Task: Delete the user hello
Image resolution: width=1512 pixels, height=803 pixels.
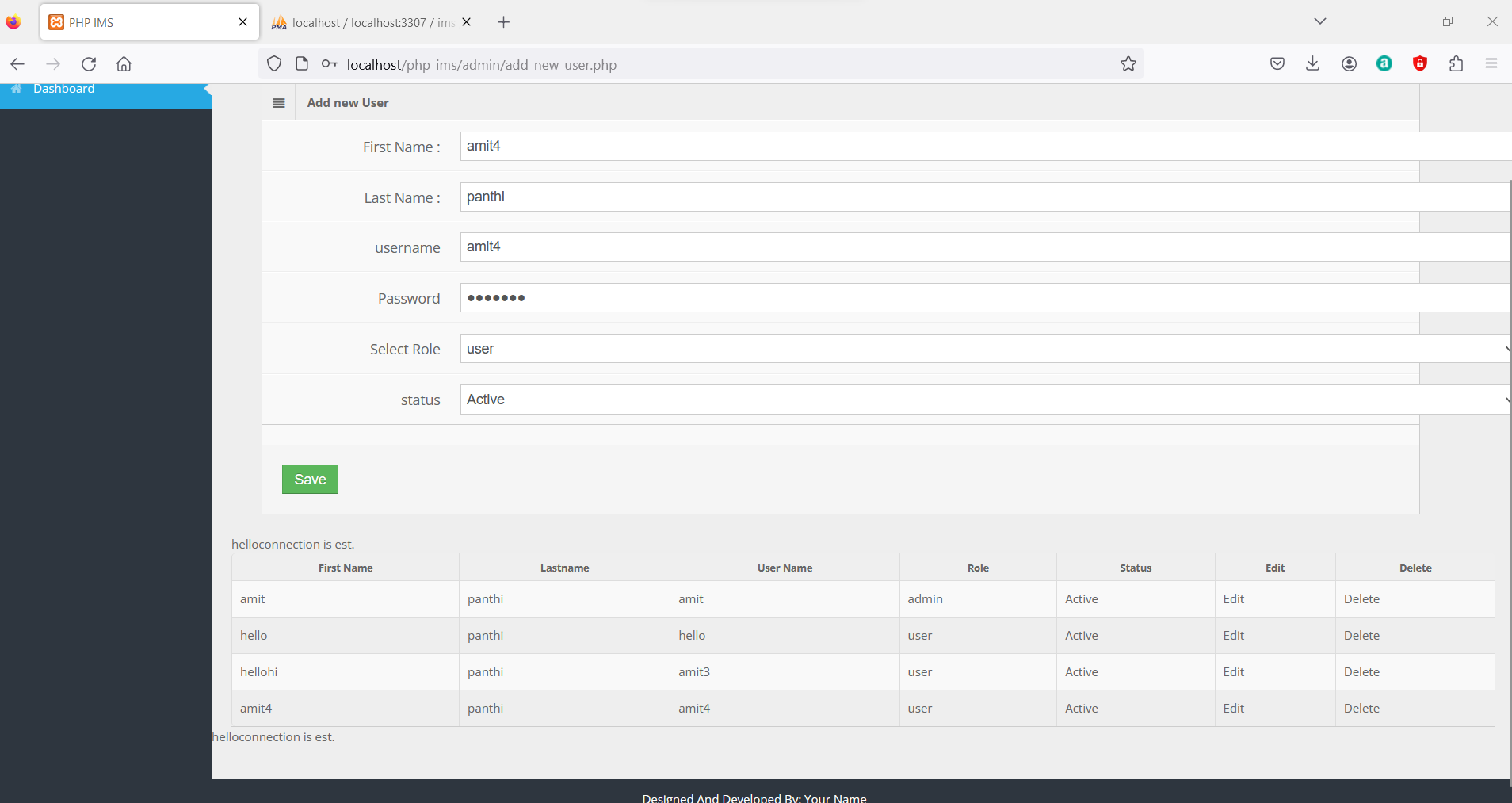Action: click(1361, 635)
